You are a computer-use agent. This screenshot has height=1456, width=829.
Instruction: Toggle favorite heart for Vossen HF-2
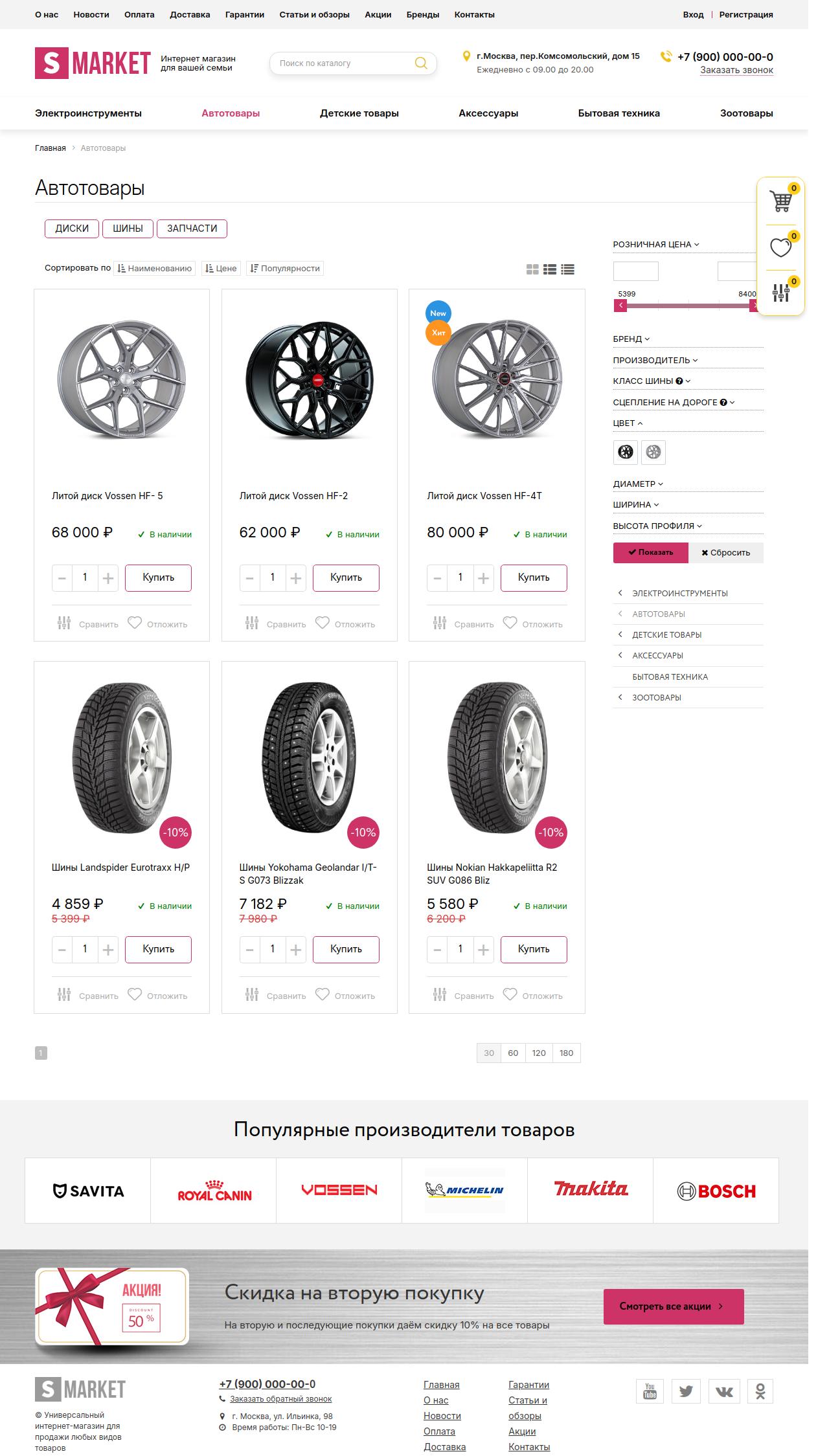tap(323, 623)
